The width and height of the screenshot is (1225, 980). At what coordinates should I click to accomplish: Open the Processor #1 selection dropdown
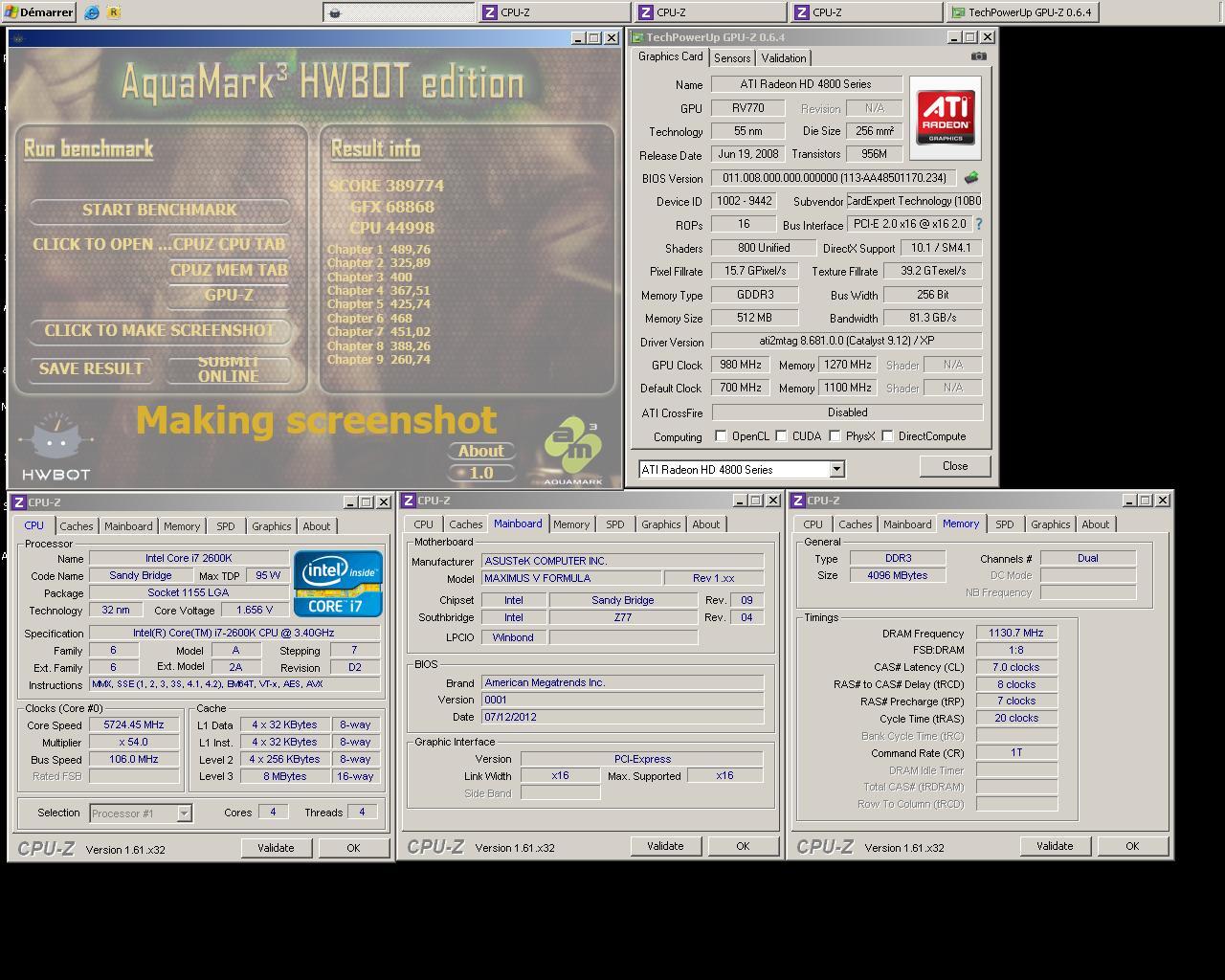[184, 813]
